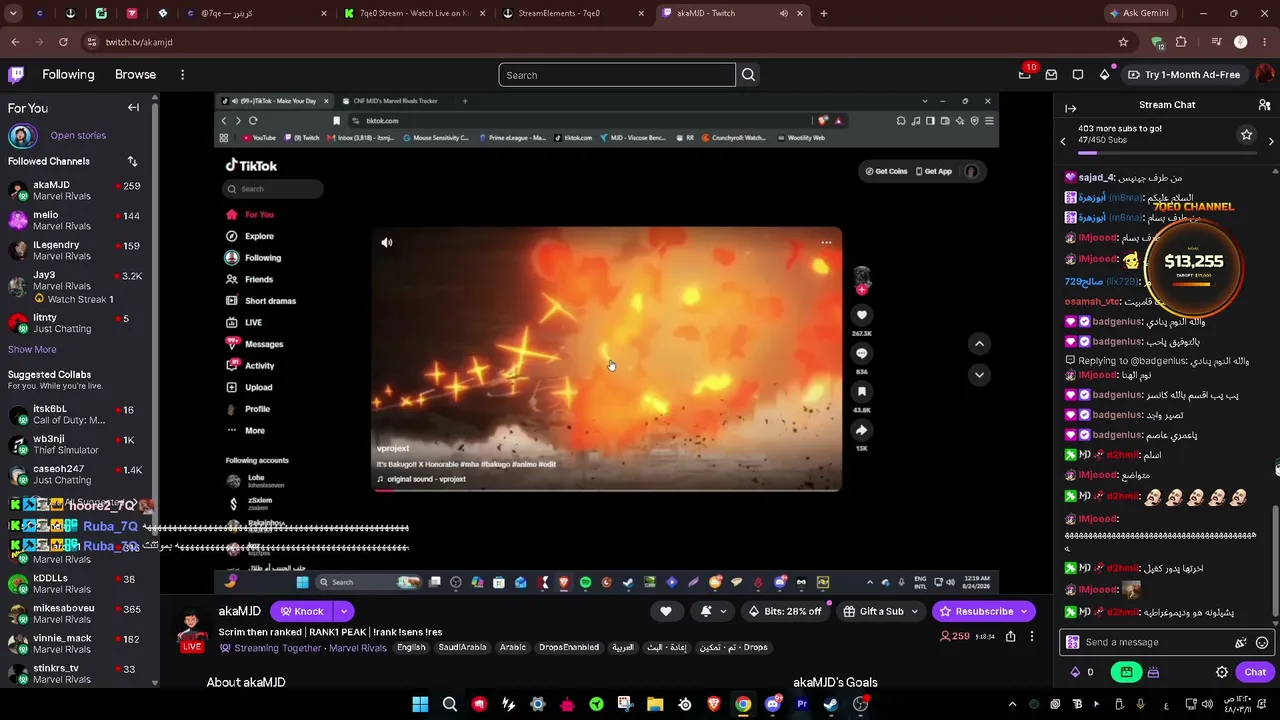Open the Marvel Rivals category link
This screenshot has height=720, width=1280.
pos(358,648)
